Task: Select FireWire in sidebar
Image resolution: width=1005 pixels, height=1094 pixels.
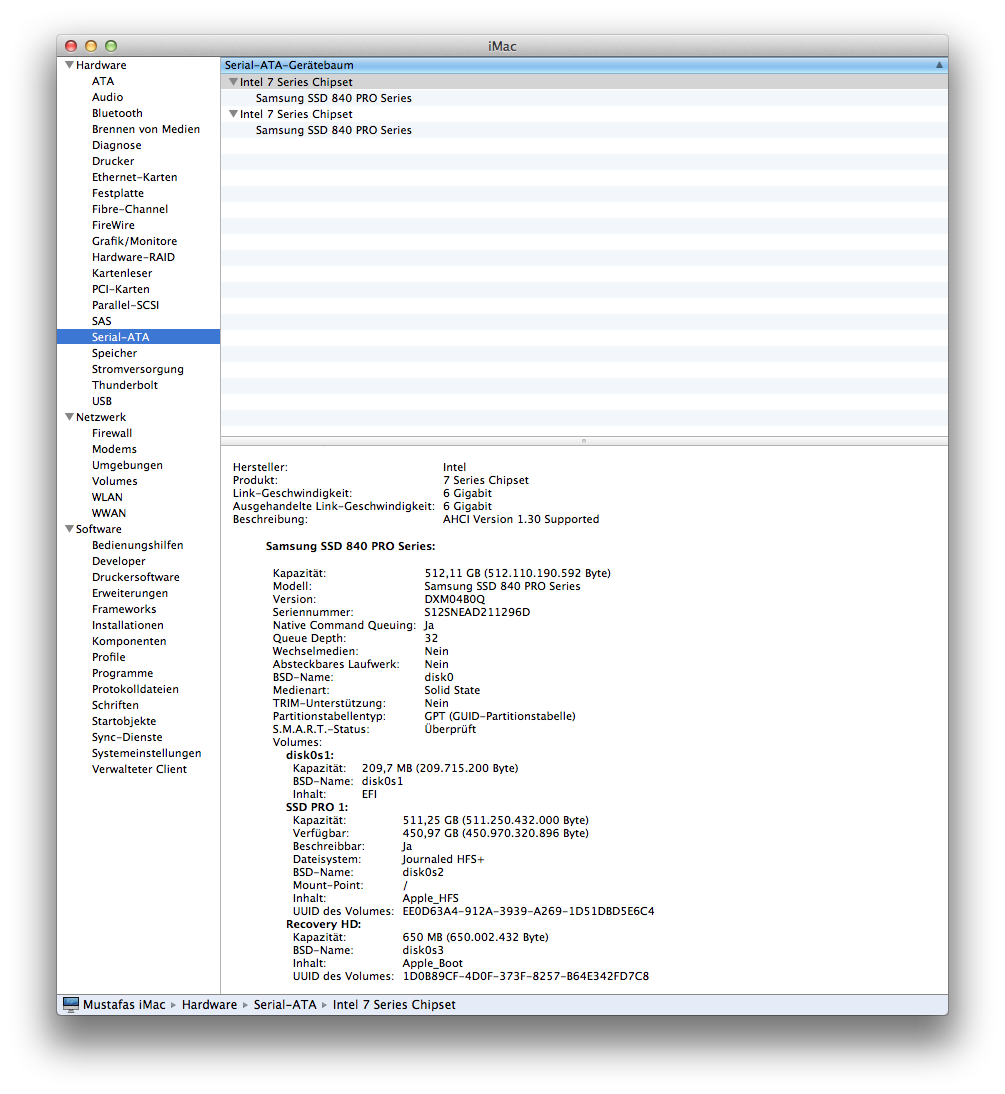Action: coord(113,225)
